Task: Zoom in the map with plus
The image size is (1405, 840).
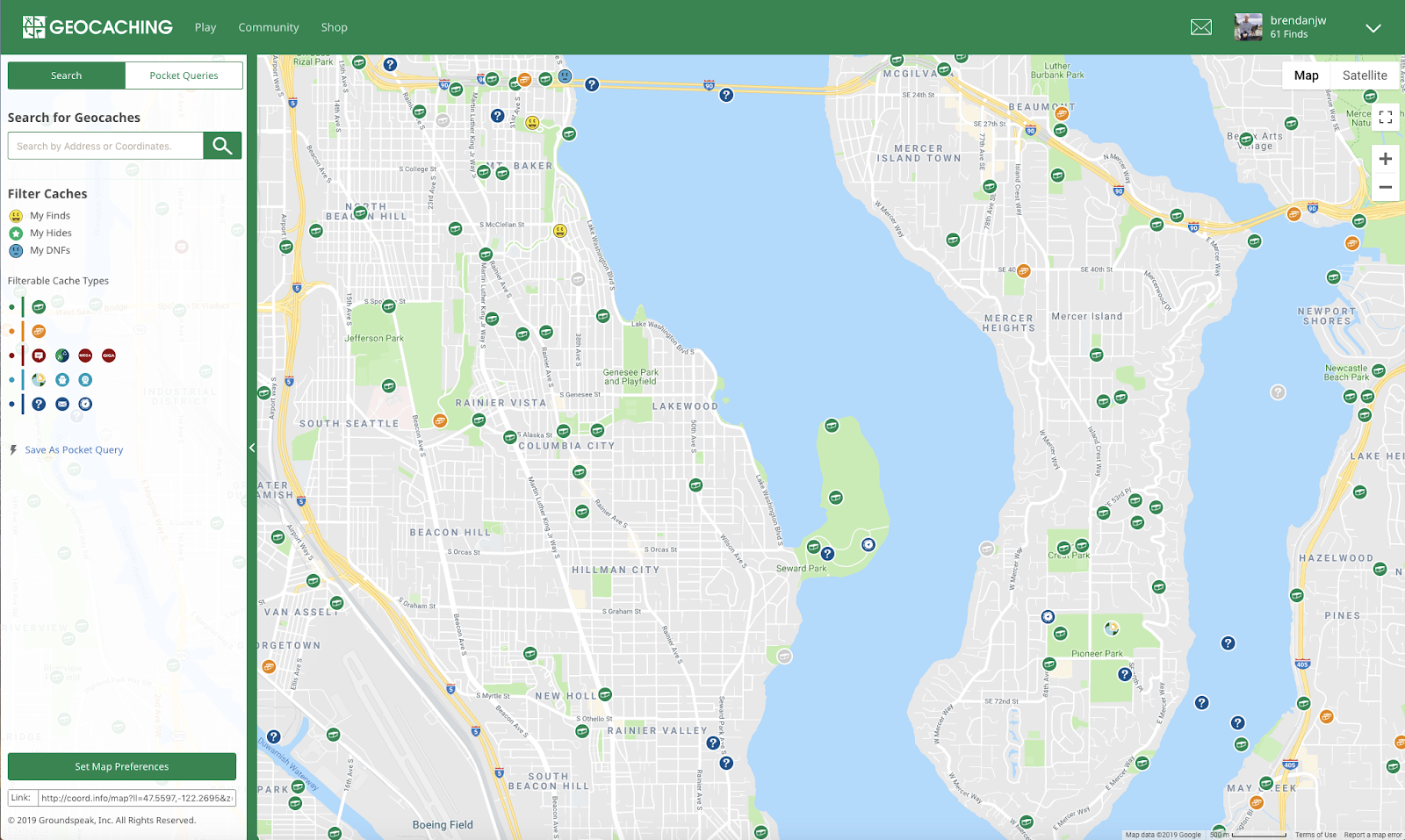Action: point(1386,159)
